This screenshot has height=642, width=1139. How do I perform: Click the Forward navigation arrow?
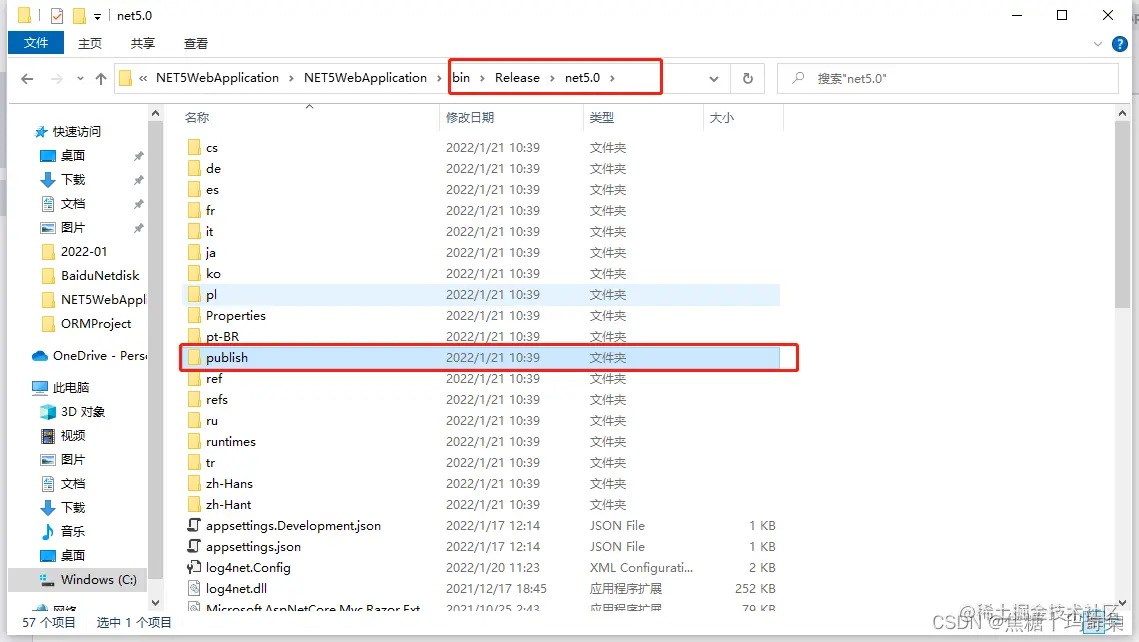(57, 78)
